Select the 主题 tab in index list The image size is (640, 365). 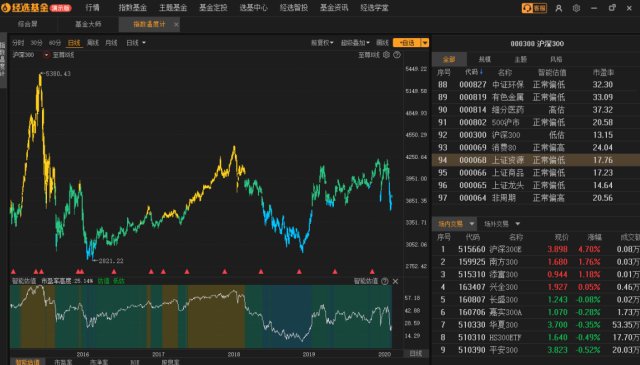(520, 60)
